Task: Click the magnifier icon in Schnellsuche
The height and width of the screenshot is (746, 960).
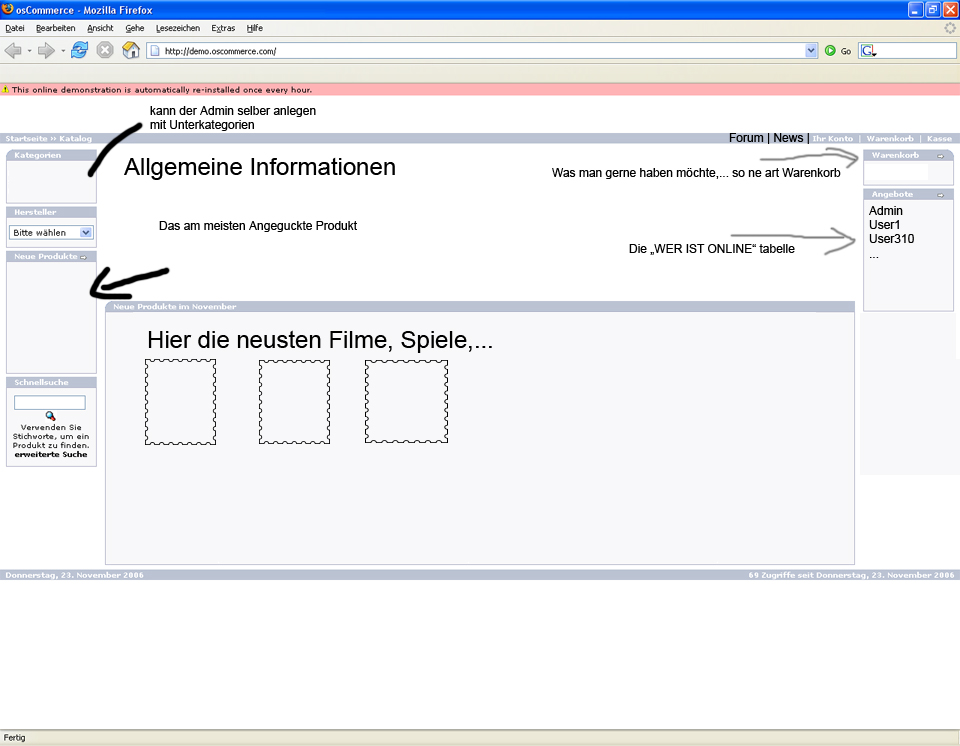Action: coord(50,417)
